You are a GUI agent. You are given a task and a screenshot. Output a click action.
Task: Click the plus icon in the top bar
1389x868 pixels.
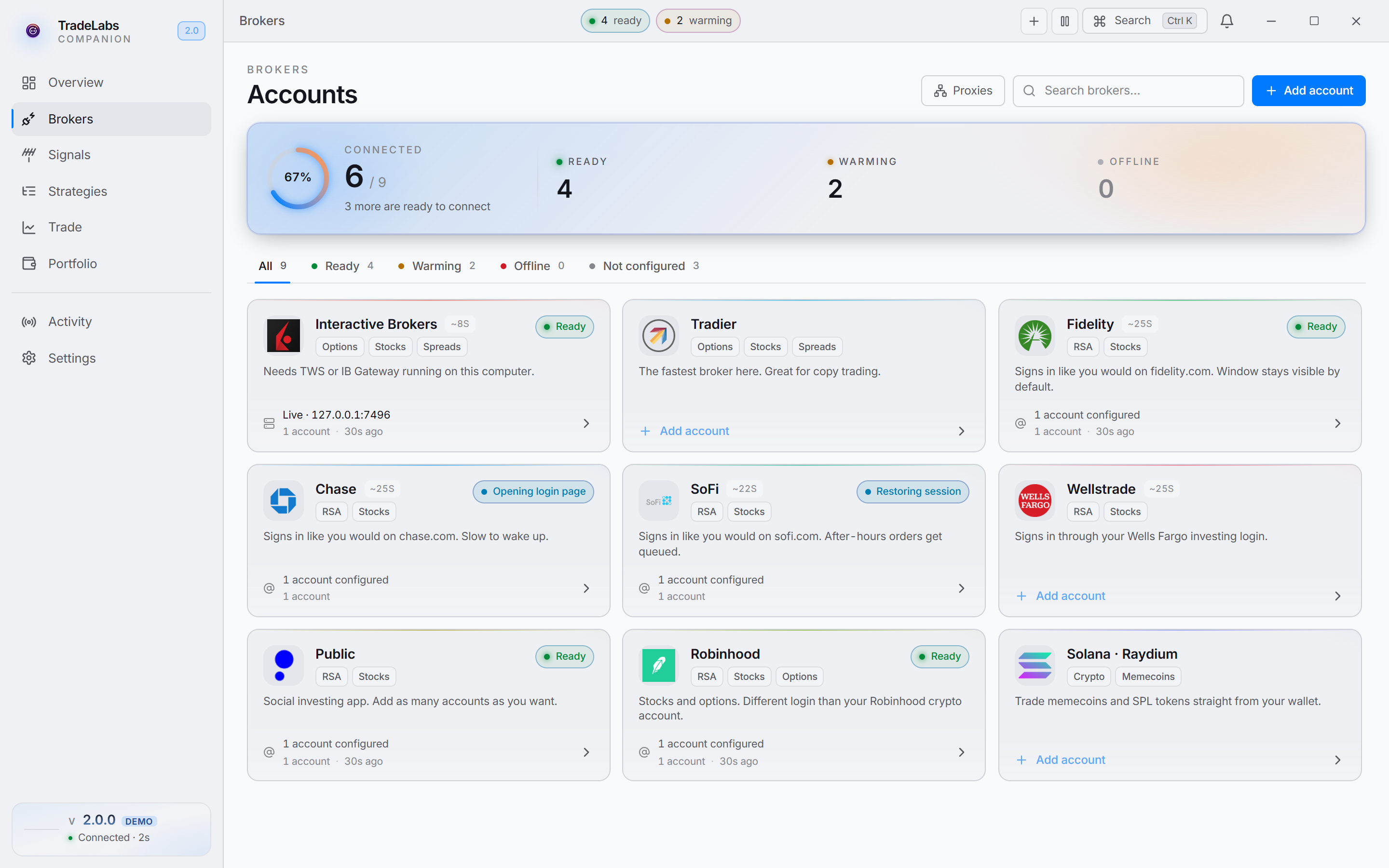coord(1034,21)
